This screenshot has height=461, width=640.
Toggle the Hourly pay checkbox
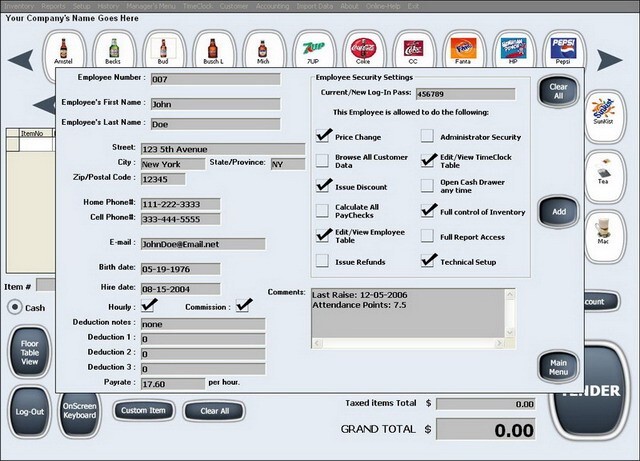coord(147,306)
